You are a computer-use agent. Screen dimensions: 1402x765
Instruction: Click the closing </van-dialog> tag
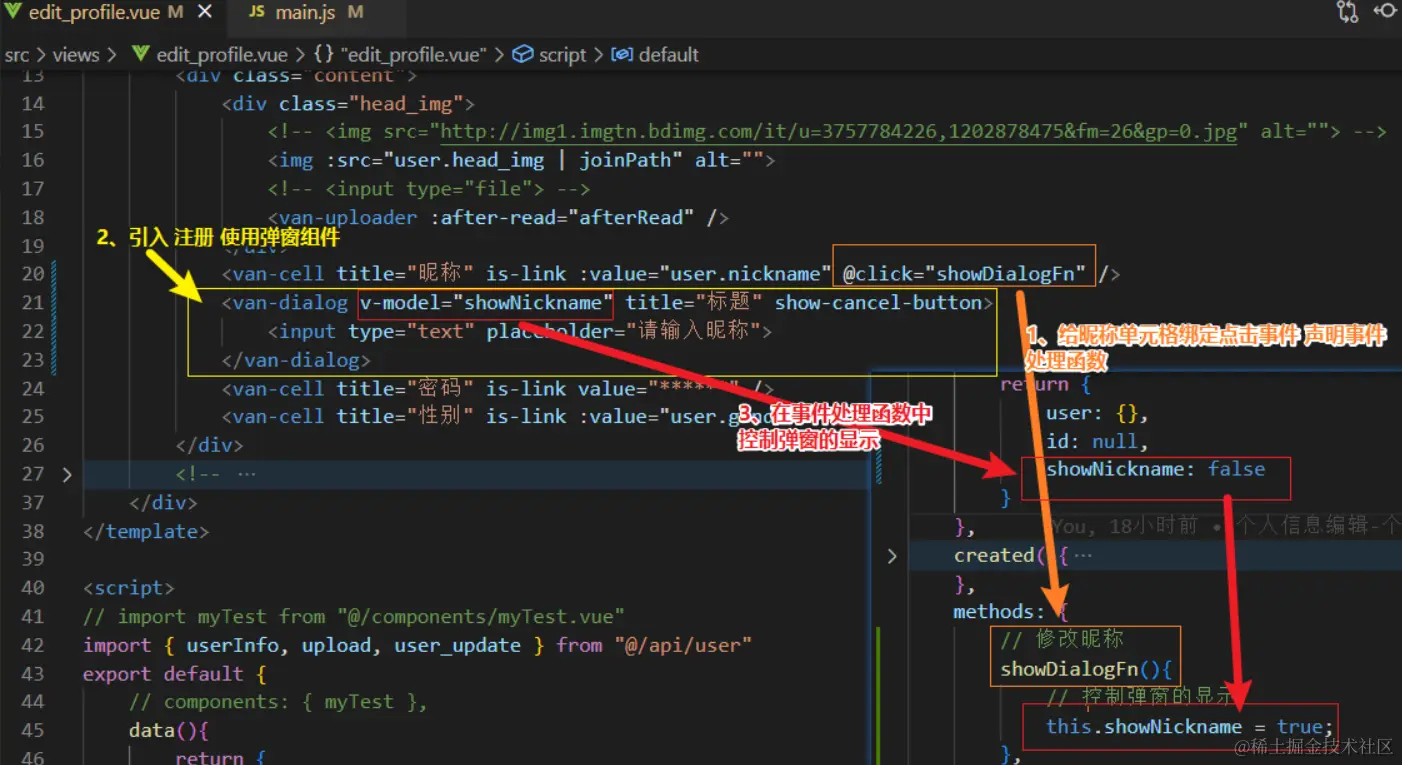click(x=296, y=360)
